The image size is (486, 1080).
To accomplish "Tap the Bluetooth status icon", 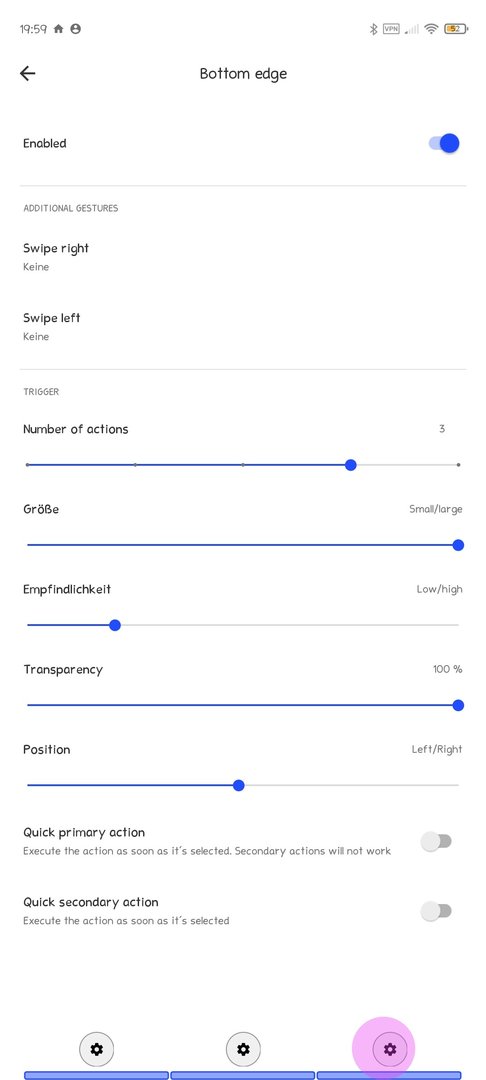I will coord(374,29).
